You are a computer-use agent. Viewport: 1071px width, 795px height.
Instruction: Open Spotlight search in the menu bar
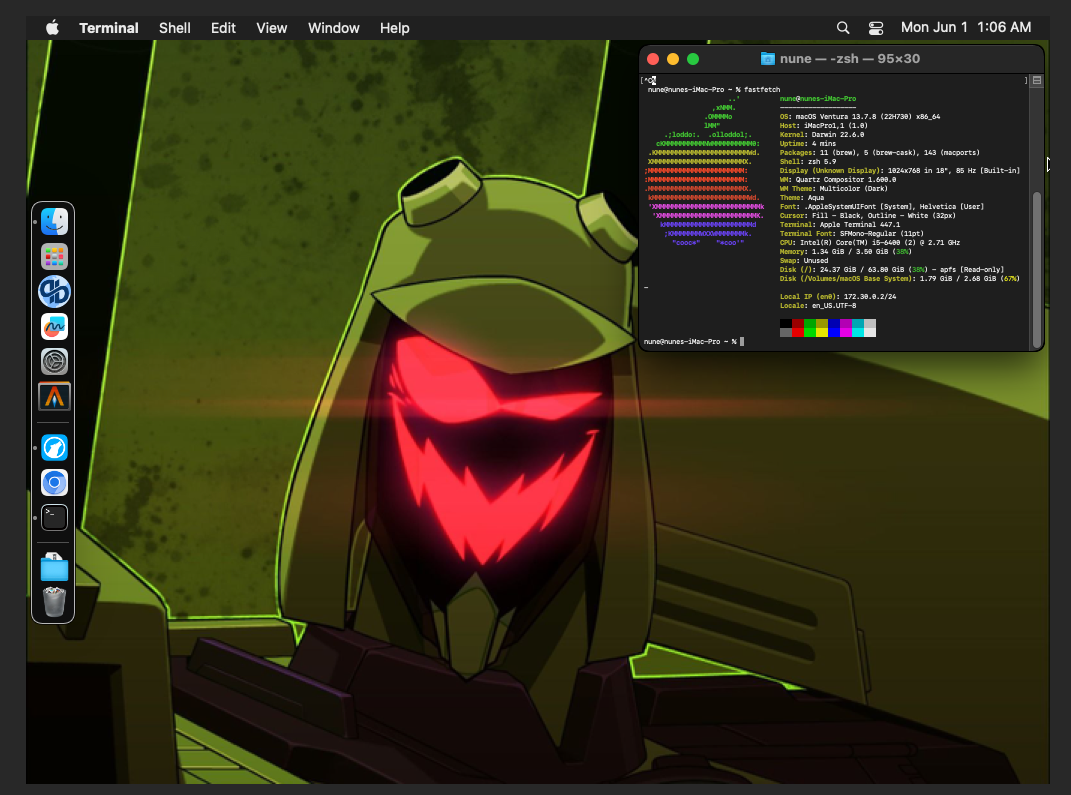click(x=843, y=28)
